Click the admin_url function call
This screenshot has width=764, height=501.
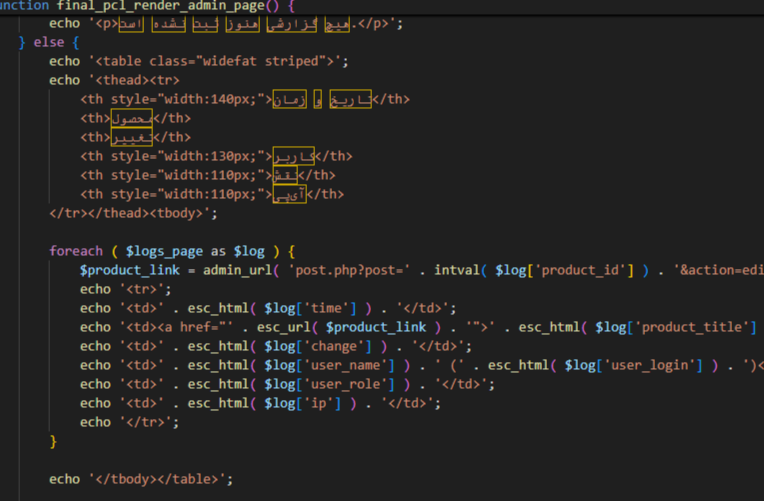tap(237, 270)
